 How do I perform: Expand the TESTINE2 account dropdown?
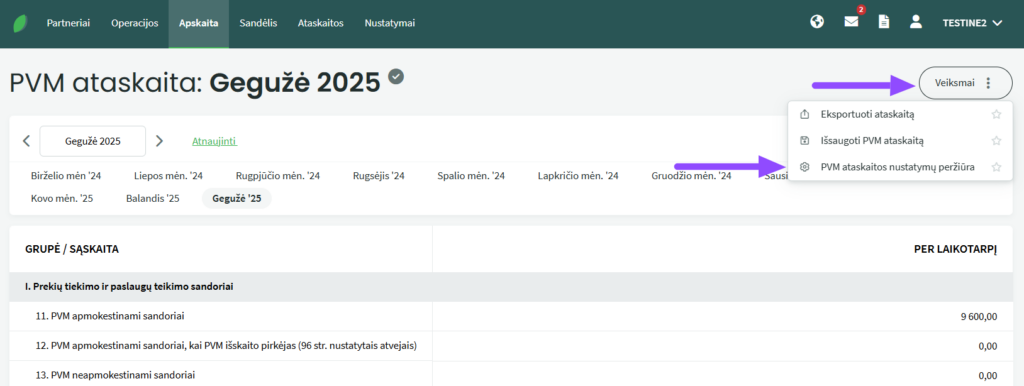point(972,23)
